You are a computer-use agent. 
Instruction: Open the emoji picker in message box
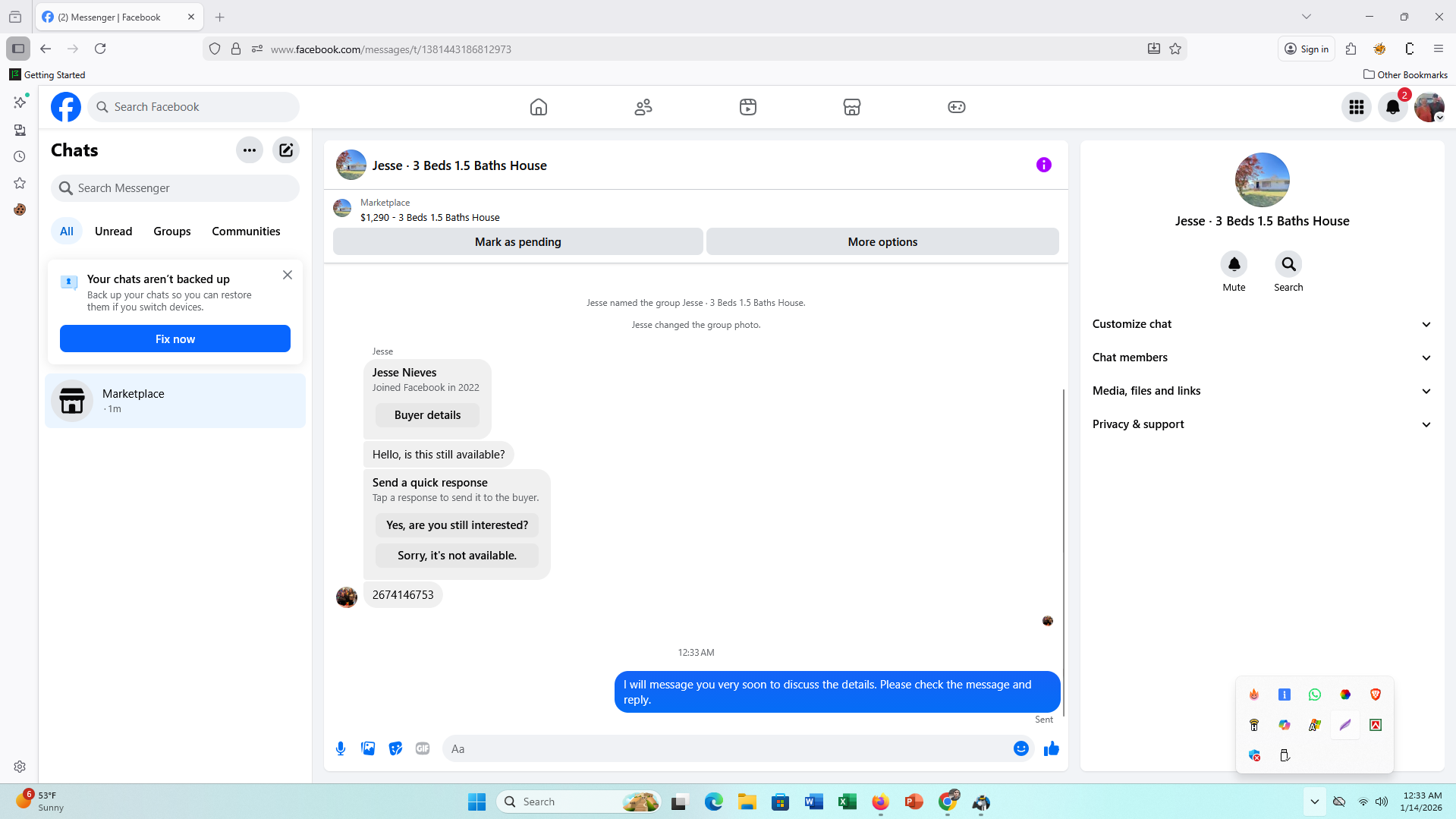1020,749
